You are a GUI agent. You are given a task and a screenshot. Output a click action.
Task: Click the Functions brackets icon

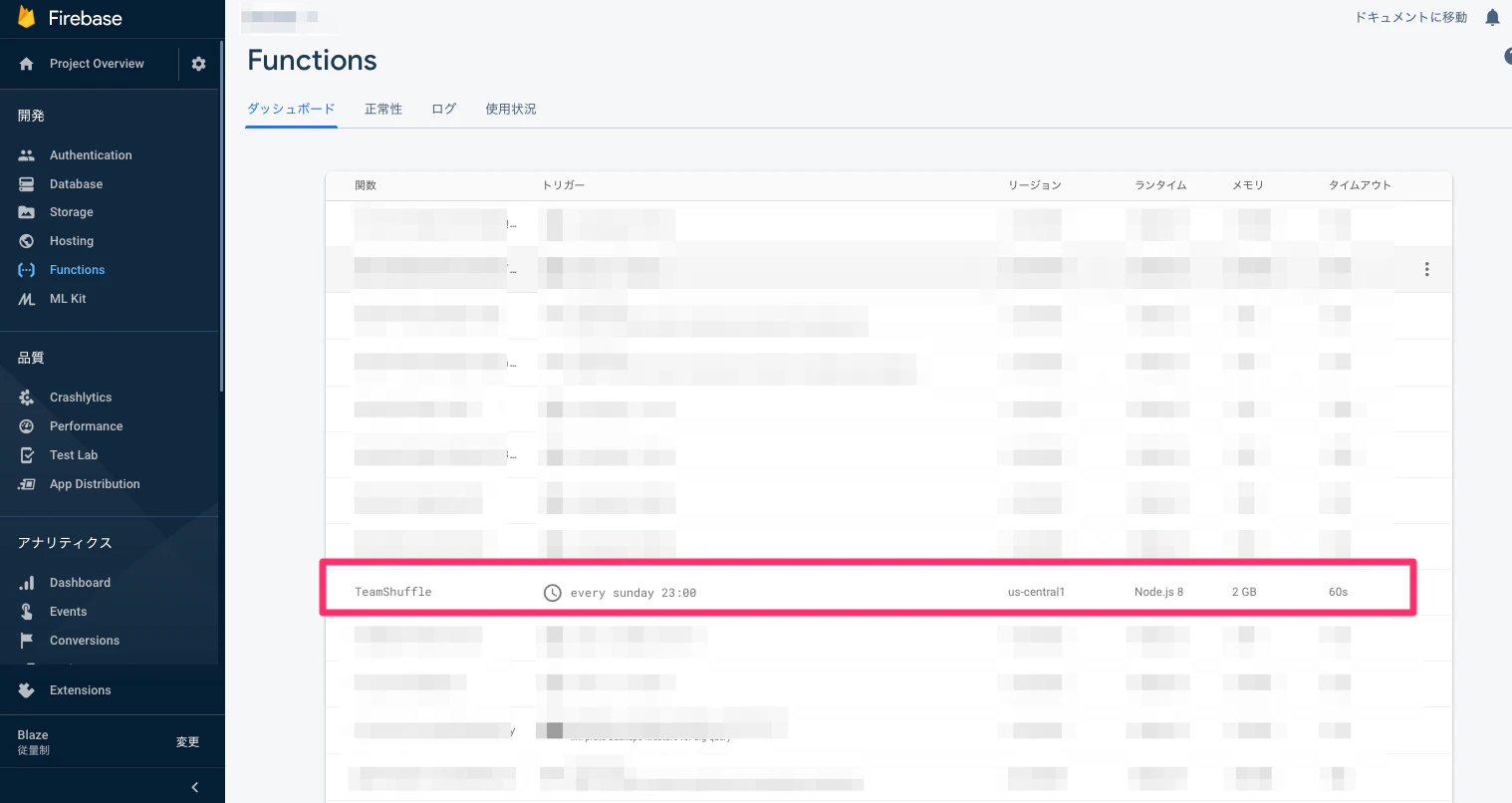coord(27,270)
